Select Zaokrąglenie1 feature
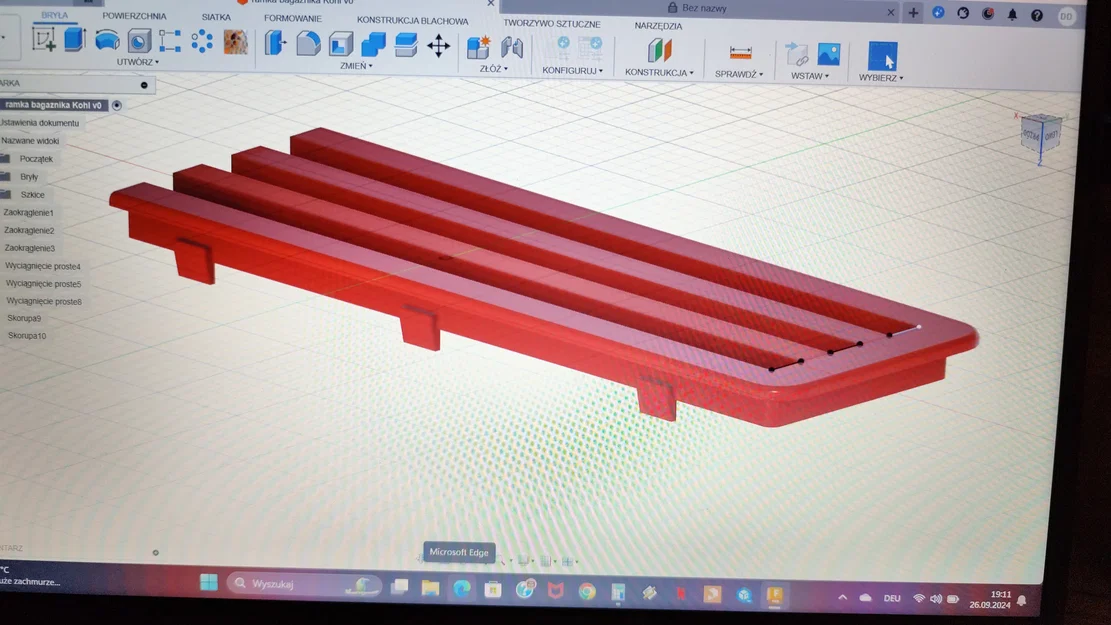Viewport: 1111px width, 625px height. click(28, 212)
